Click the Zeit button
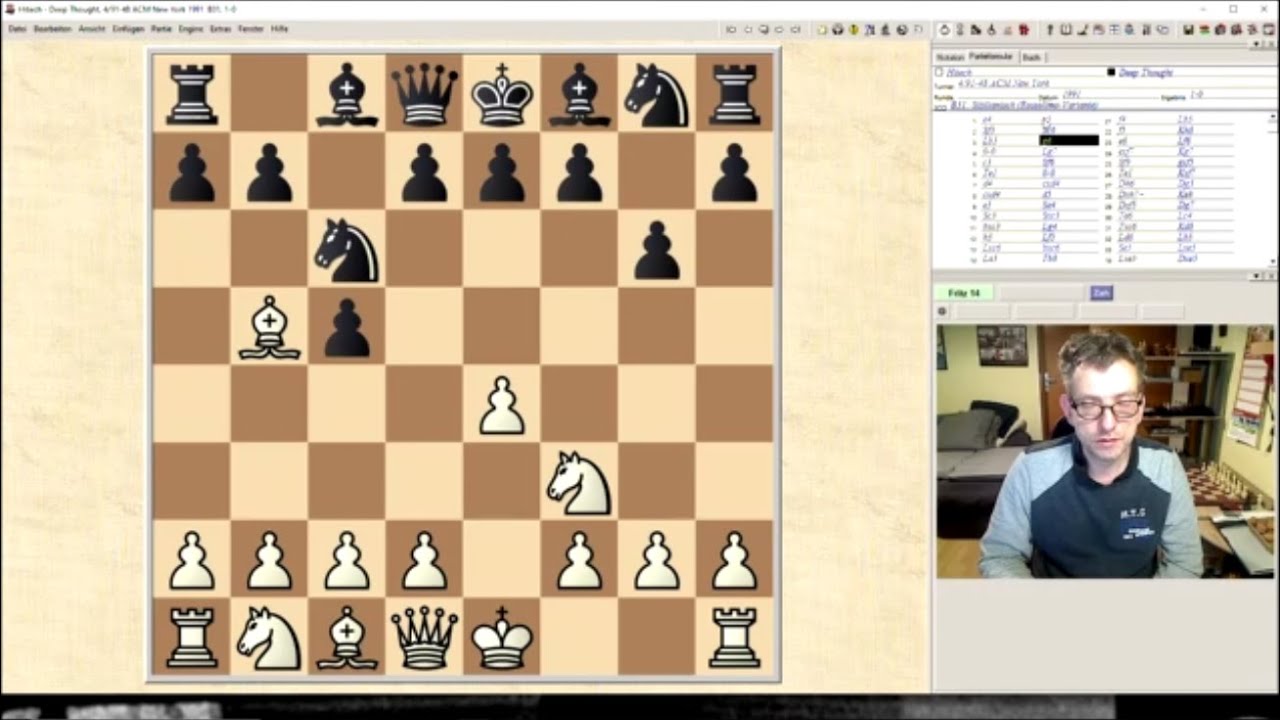 point(1101,293)
